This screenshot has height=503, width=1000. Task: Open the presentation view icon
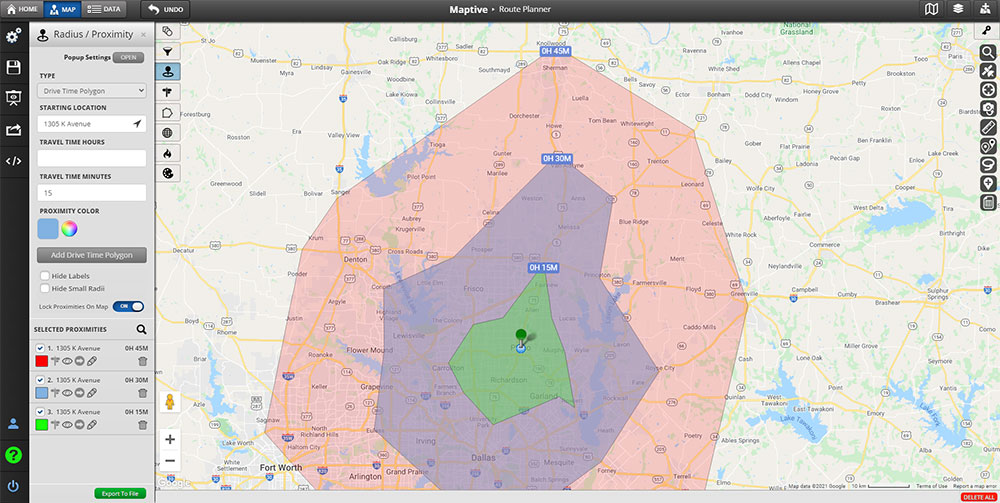pos(13,98)
